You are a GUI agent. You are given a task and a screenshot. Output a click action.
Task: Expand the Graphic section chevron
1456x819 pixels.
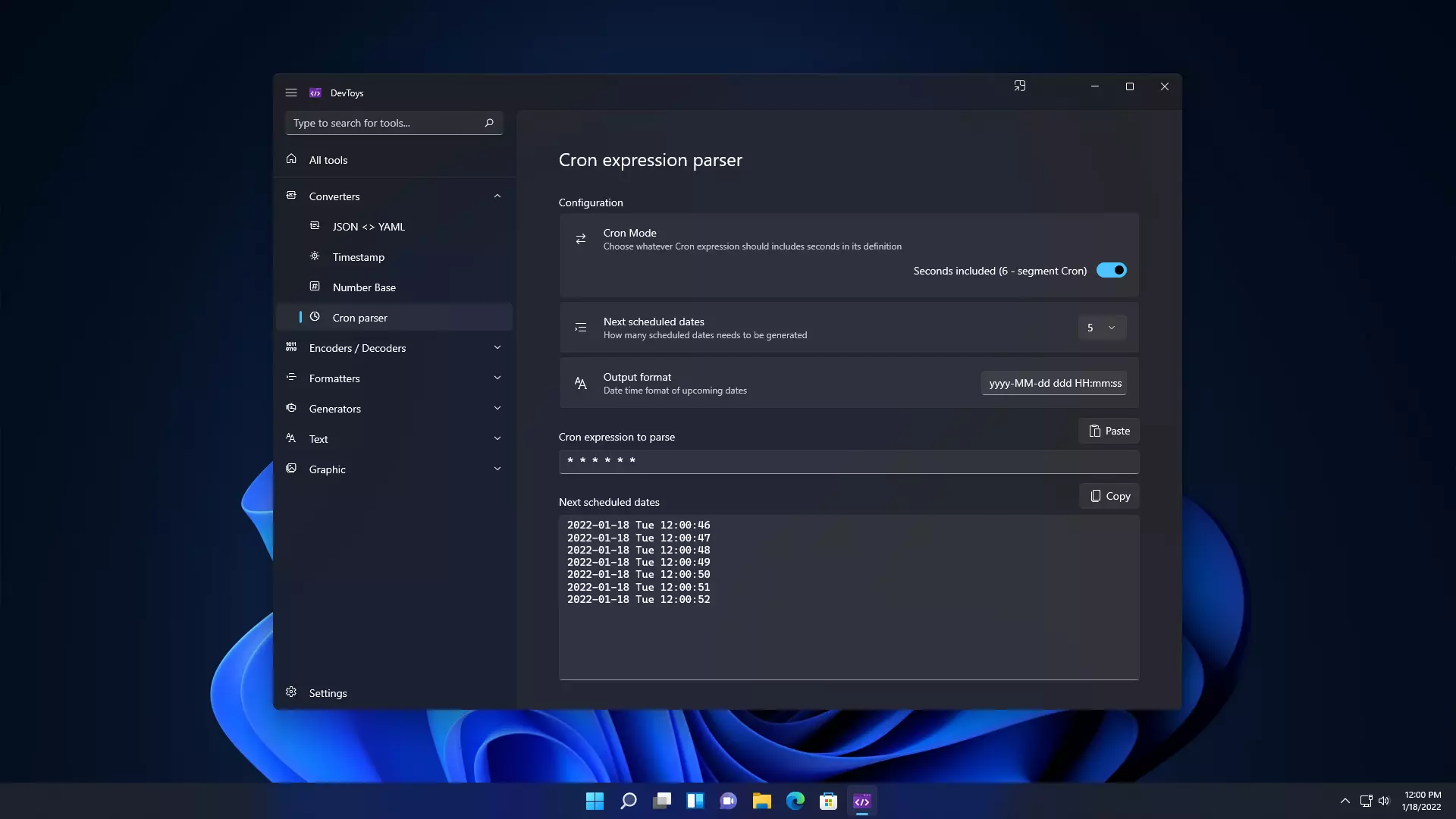click(497, 469)
